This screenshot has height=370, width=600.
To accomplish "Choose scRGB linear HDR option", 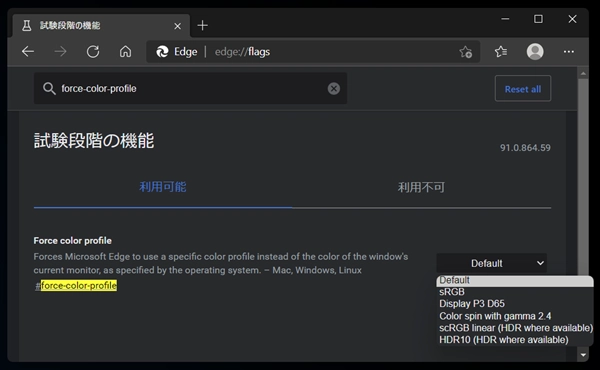I will pyautogui.click(x=515, y=328).
